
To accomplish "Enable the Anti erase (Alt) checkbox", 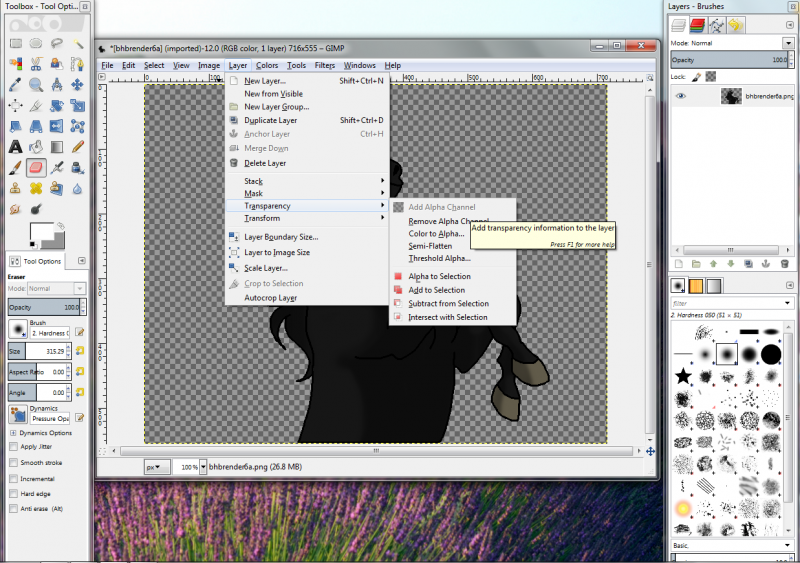I will 14,509.
